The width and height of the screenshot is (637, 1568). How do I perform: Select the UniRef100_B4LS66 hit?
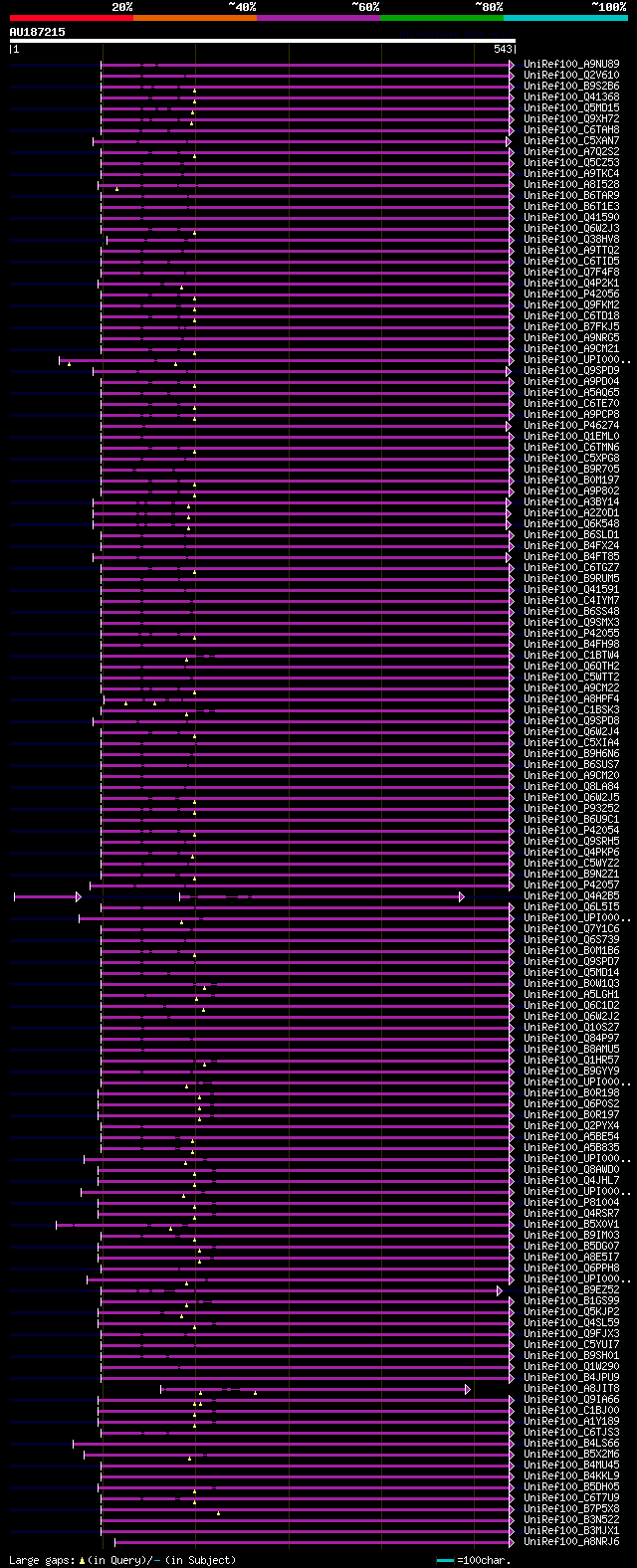point(571,1444)
